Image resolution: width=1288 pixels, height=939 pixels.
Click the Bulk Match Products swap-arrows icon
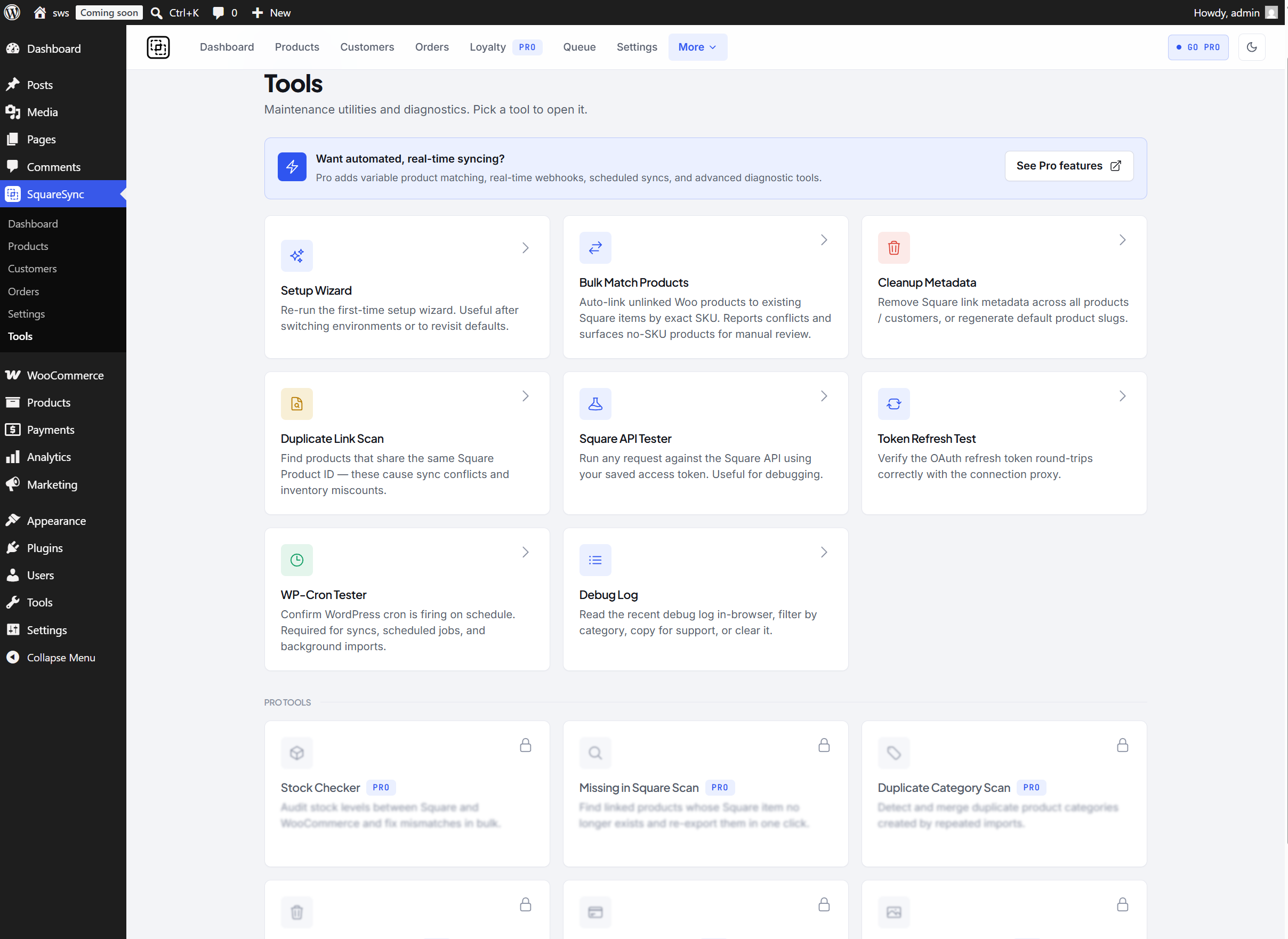[595, 248]
